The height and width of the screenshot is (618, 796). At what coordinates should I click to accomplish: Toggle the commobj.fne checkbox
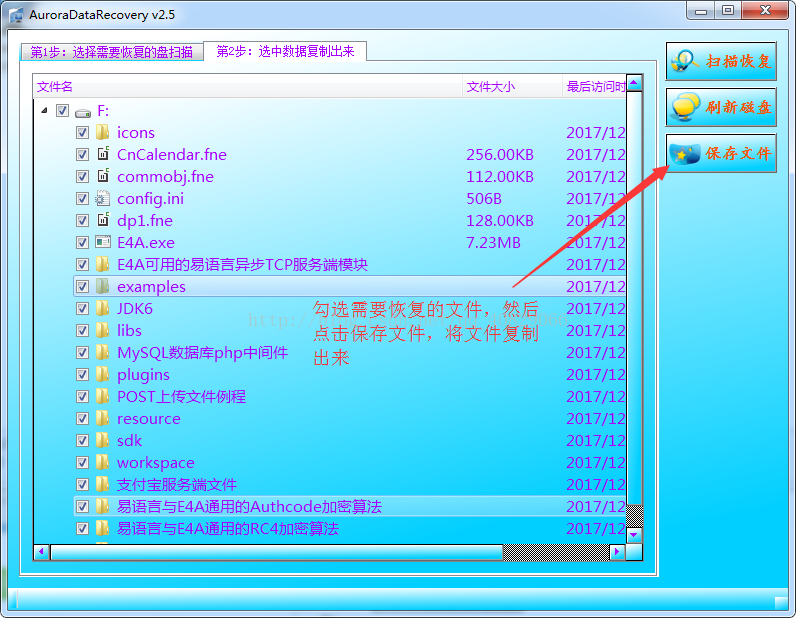click(82, 177)
